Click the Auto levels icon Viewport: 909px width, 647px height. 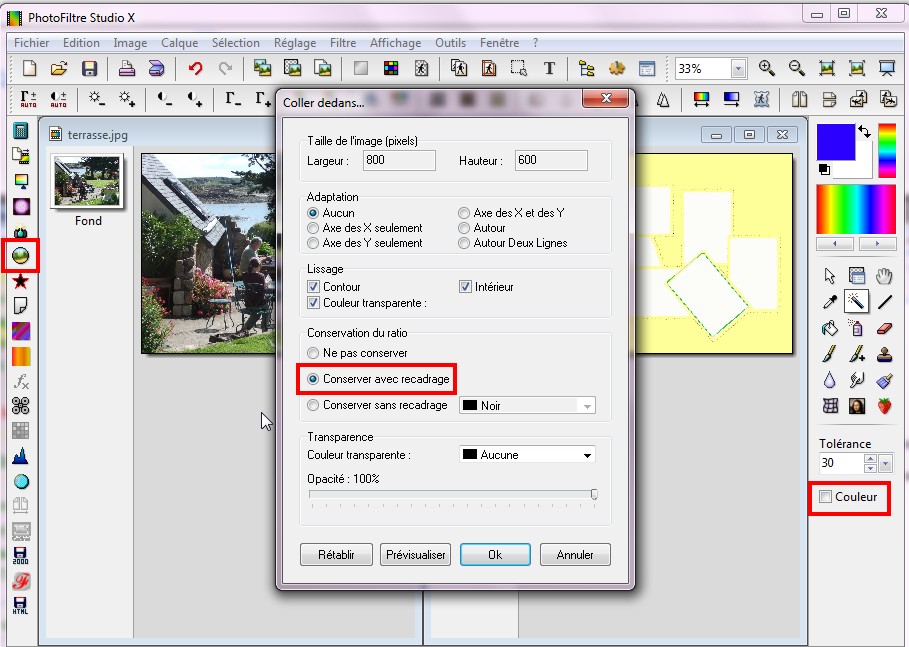pos(28,99)
